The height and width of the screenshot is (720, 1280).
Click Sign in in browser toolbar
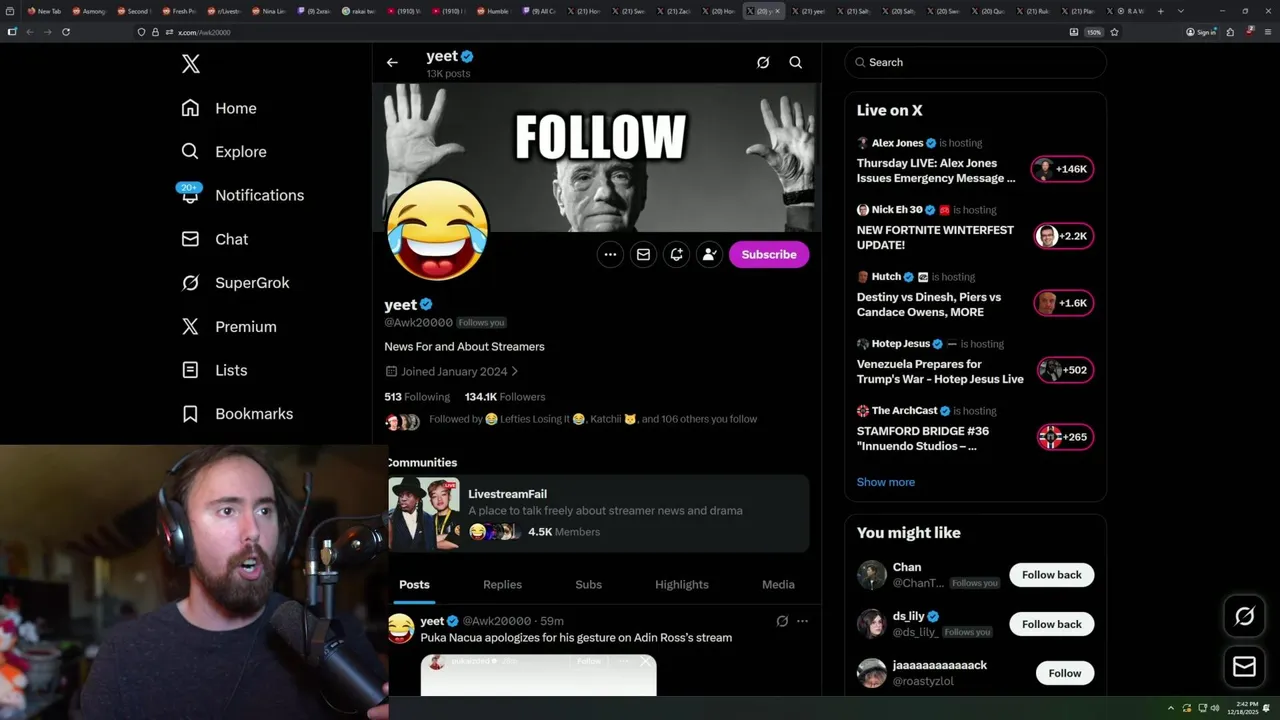click(x=1201, y=32)
